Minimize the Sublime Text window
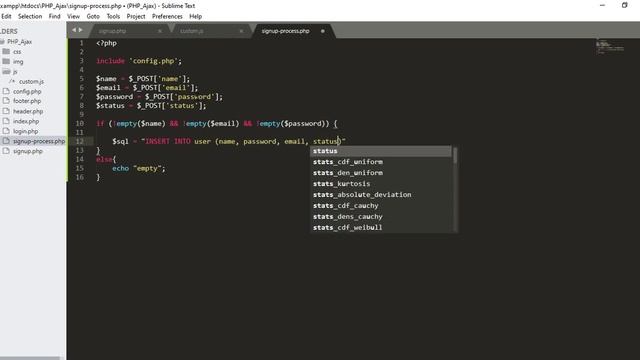This screenshot has height=360, width=640. click(602, 5)
